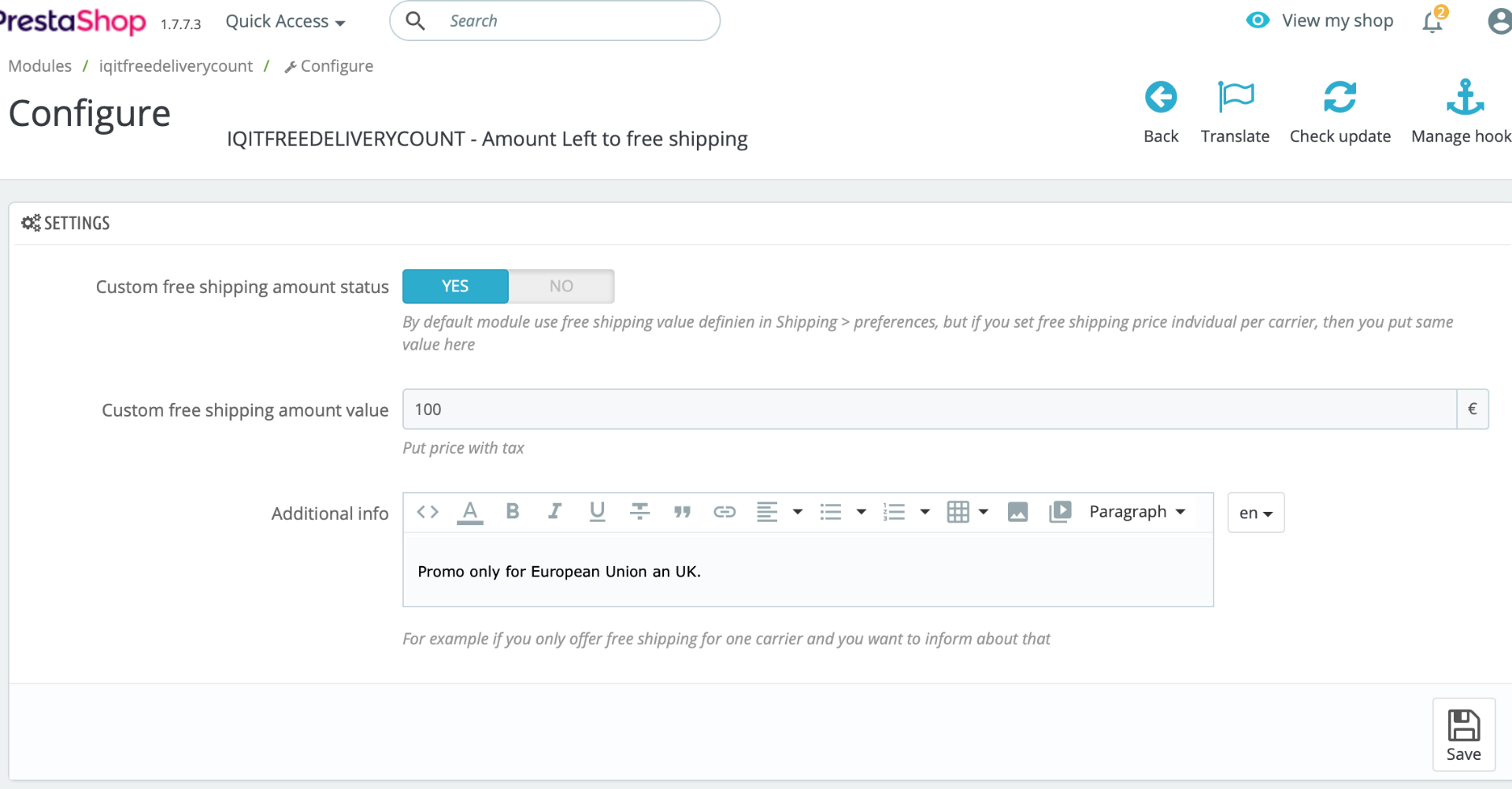Enable custom free shipping with YES

coord(455,287)
